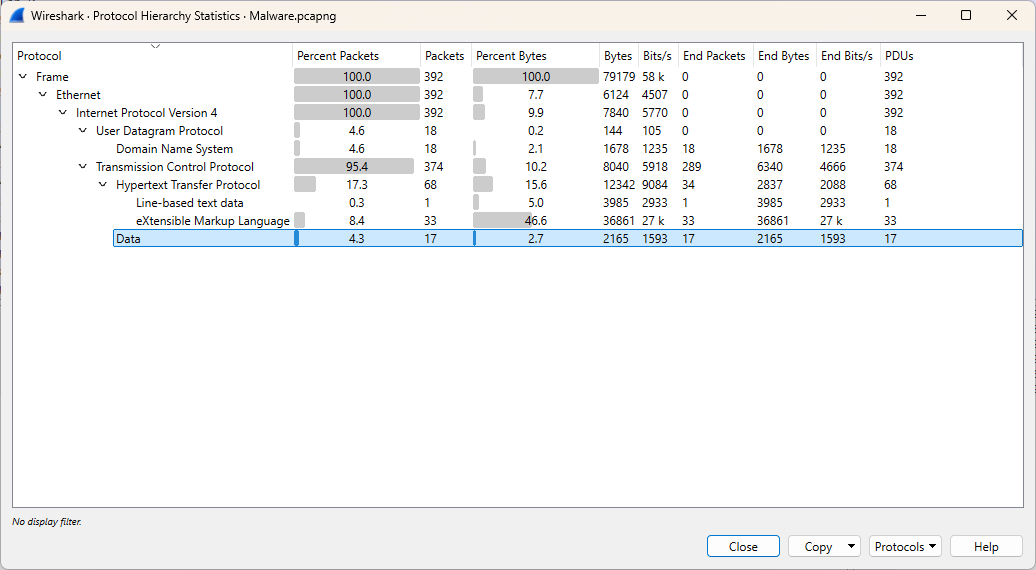This screenshot has height=570, width=1036.
Task: Click the 68 PDUs value for HTTP
Action: (x=891, y=184)
